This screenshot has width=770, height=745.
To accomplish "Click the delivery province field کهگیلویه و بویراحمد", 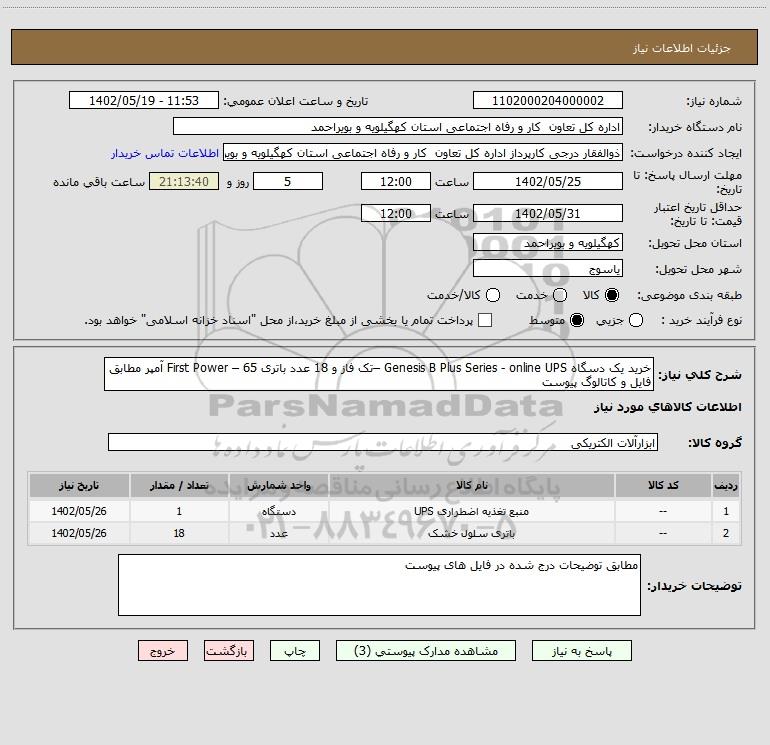I will (548, 242).
